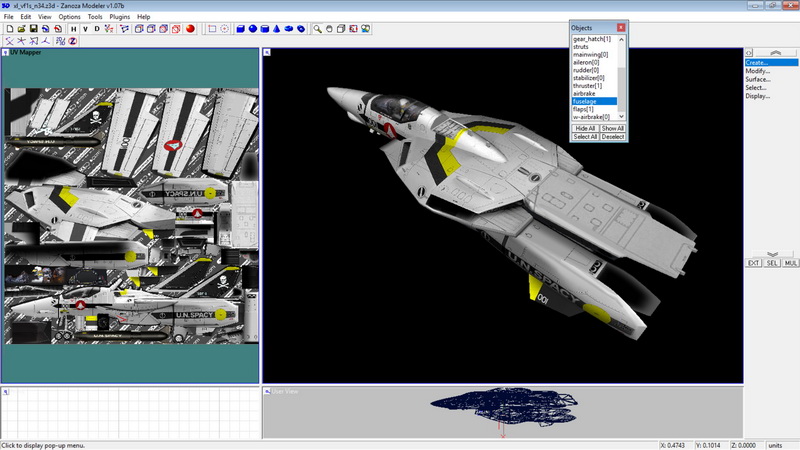Click the blue star-shaped icon in second row
Viewport: 800px width, 450px height.
[21, 41]
